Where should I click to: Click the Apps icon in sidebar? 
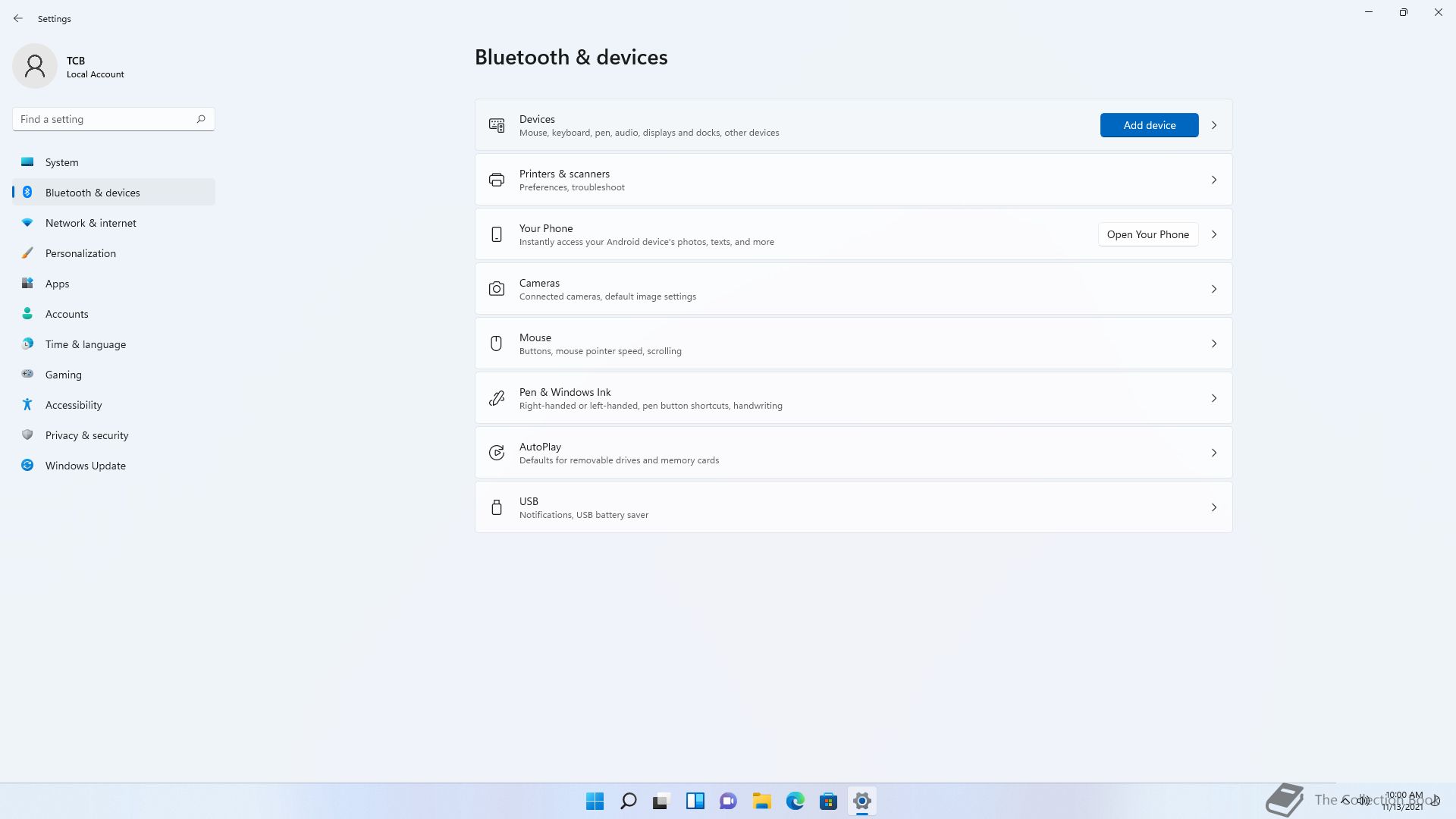click(x=27, y=284)
